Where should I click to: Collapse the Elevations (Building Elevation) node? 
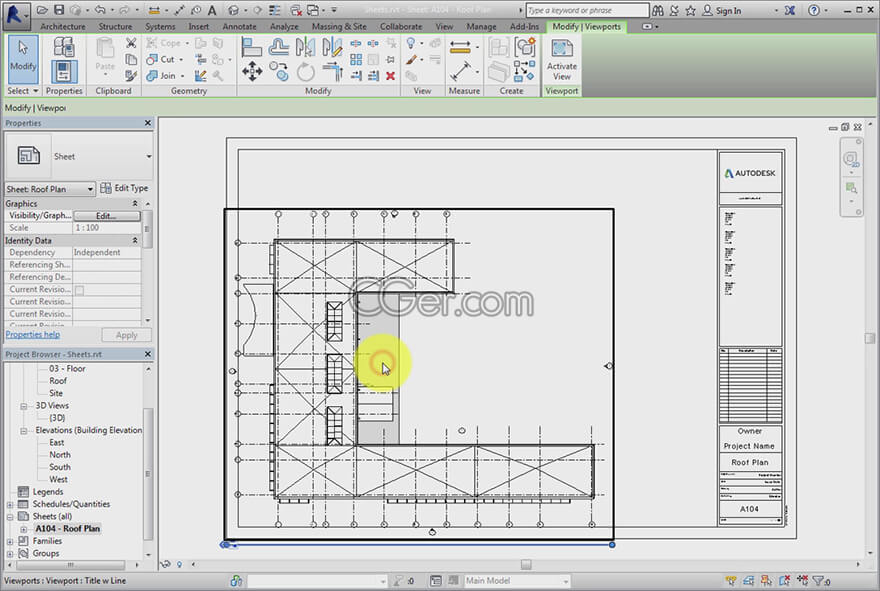point(24,430)
